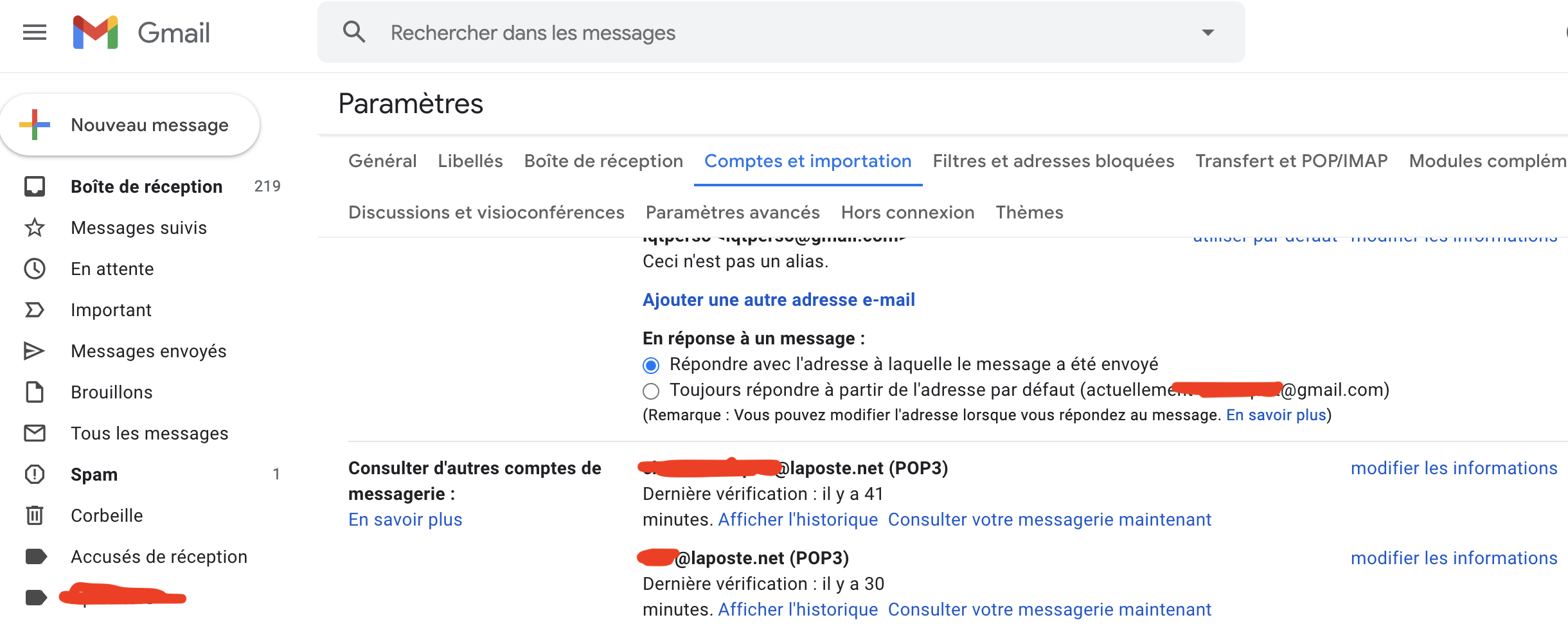Click the En attente clock icon

35,269
